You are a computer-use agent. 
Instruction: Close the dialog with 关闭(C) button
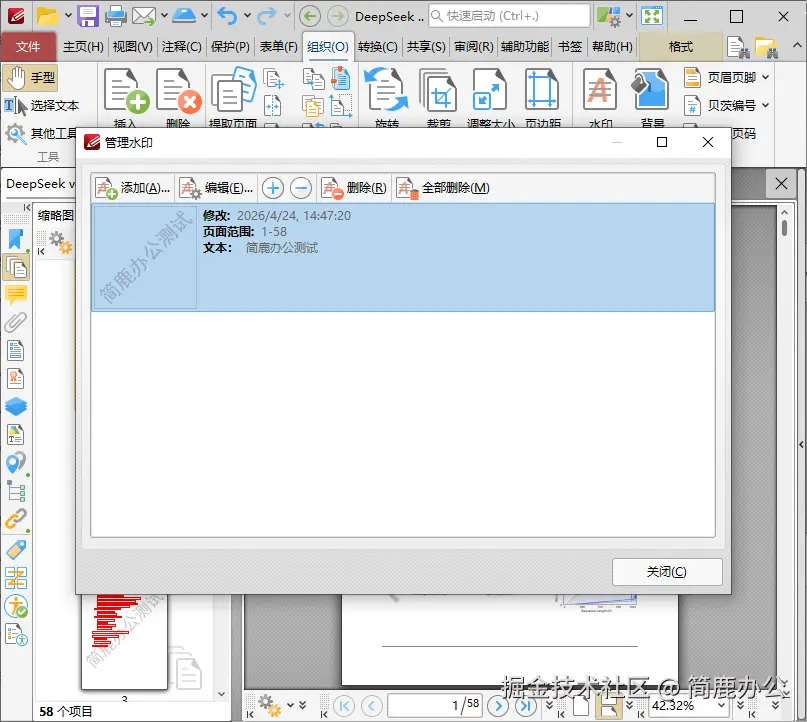(x=667, y=572)
